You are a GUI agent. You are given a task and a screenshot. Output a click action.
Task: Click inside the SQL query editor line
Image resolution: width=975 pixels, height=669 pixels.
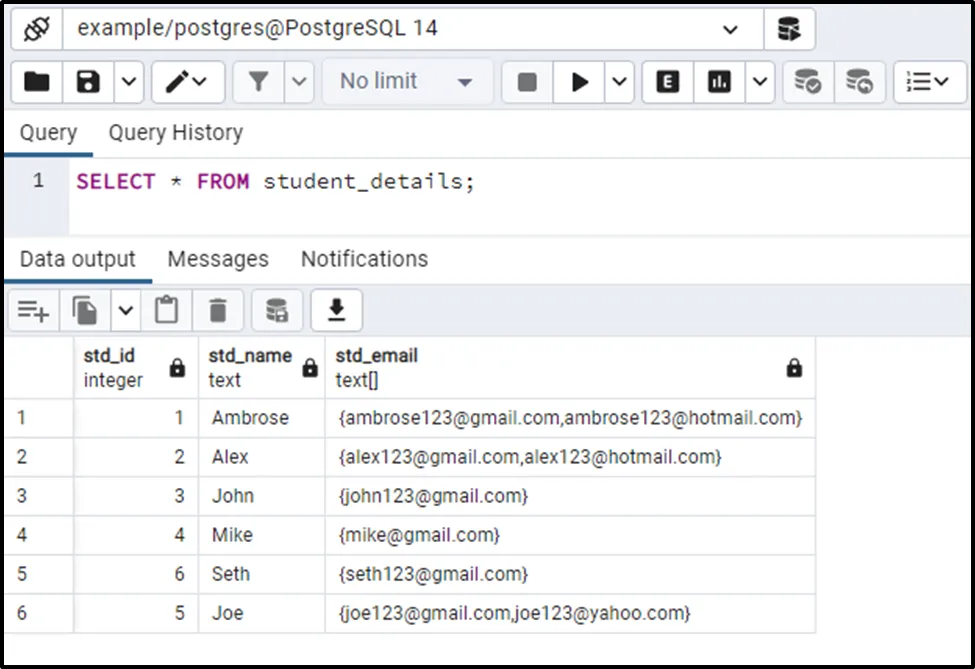[500, 182]
